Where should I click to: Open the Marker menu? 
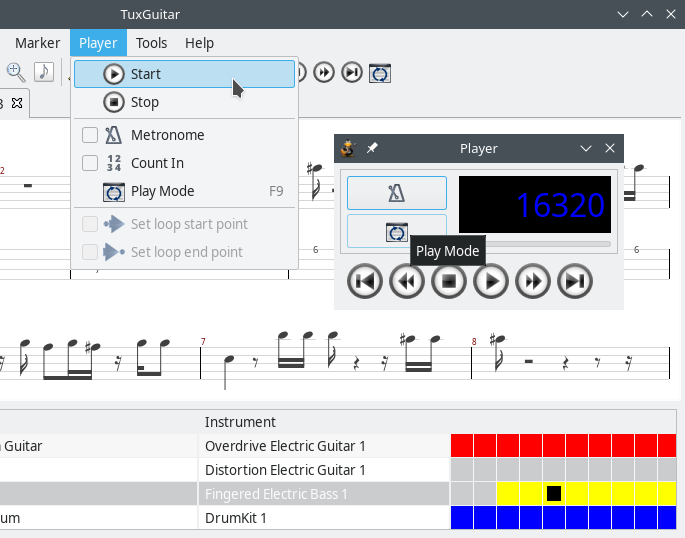[38, 43]
